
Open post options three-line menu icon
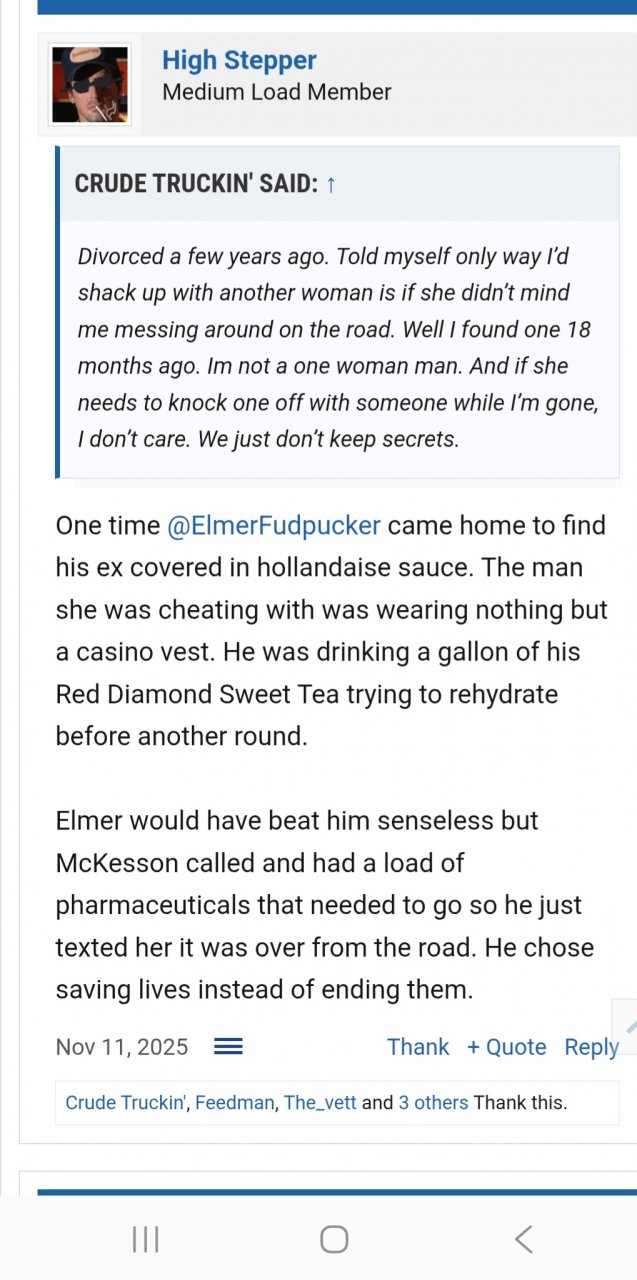(228, 1046)
